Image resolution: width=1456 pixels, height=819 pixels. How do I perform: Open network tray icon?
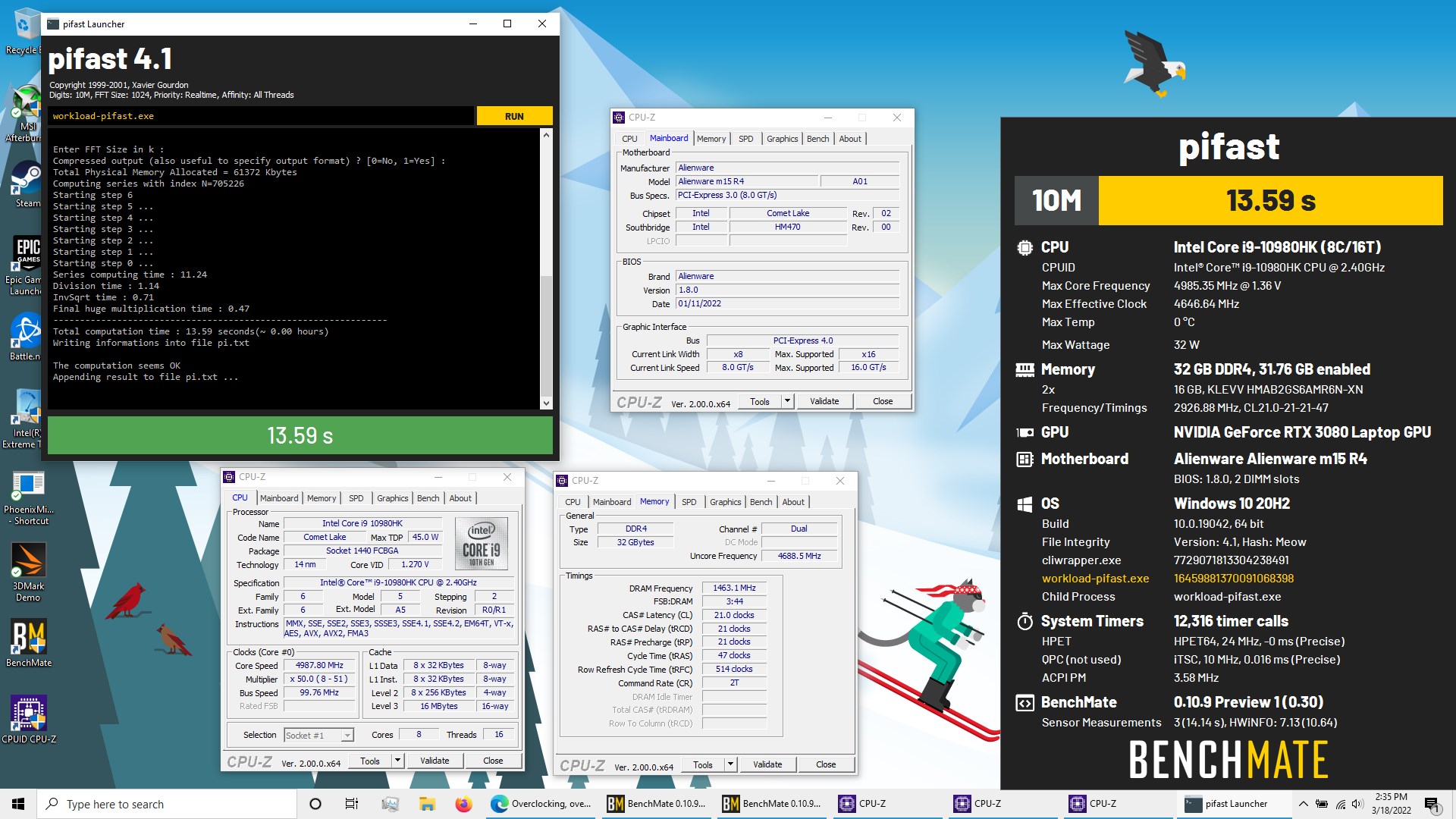coord(1340,804)
